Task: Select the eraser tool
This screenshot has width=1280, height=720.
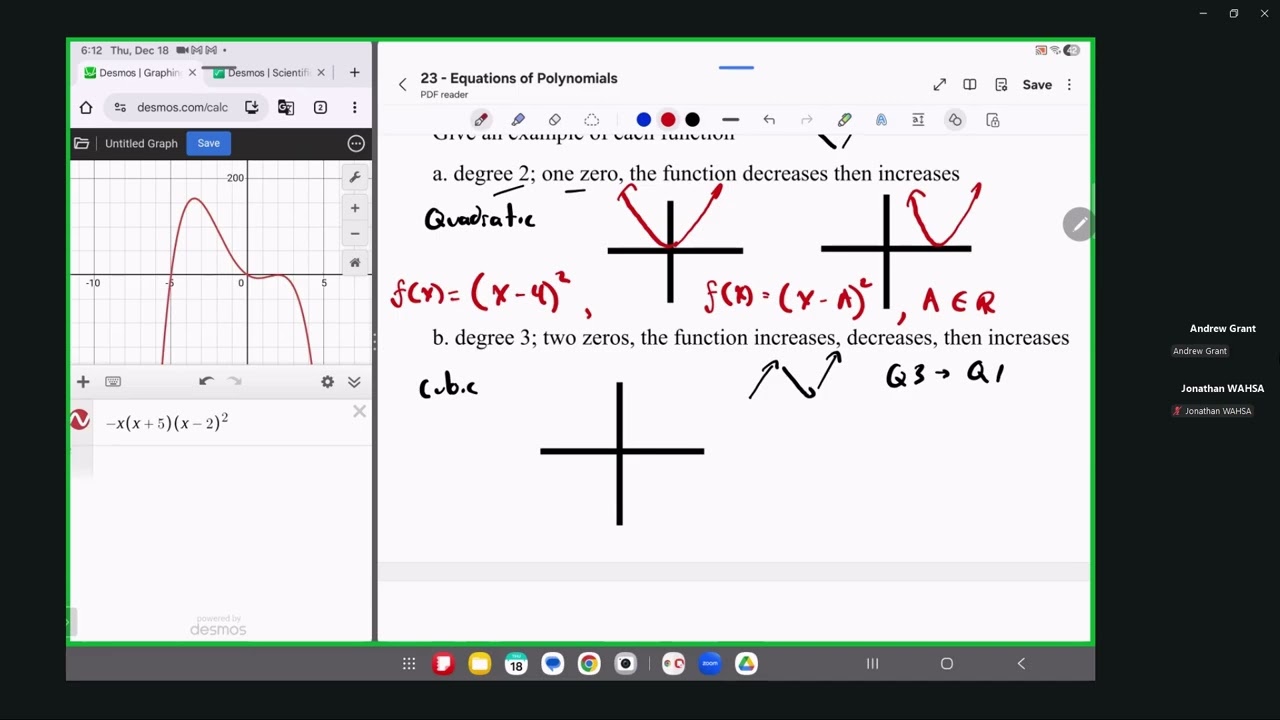Action: point(555,120)
